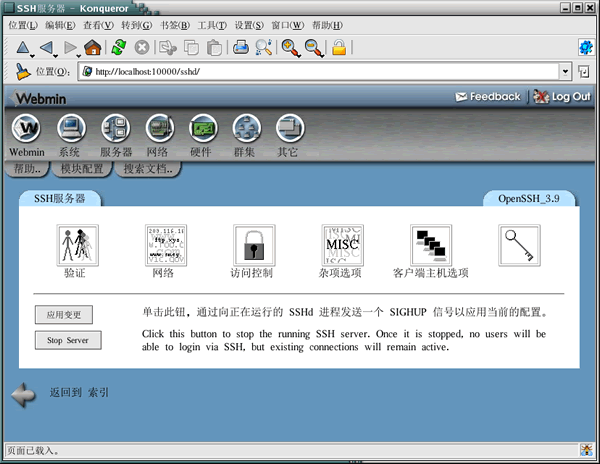Open Find with the magnifier icon
The image size is (600, 464).
264,48
